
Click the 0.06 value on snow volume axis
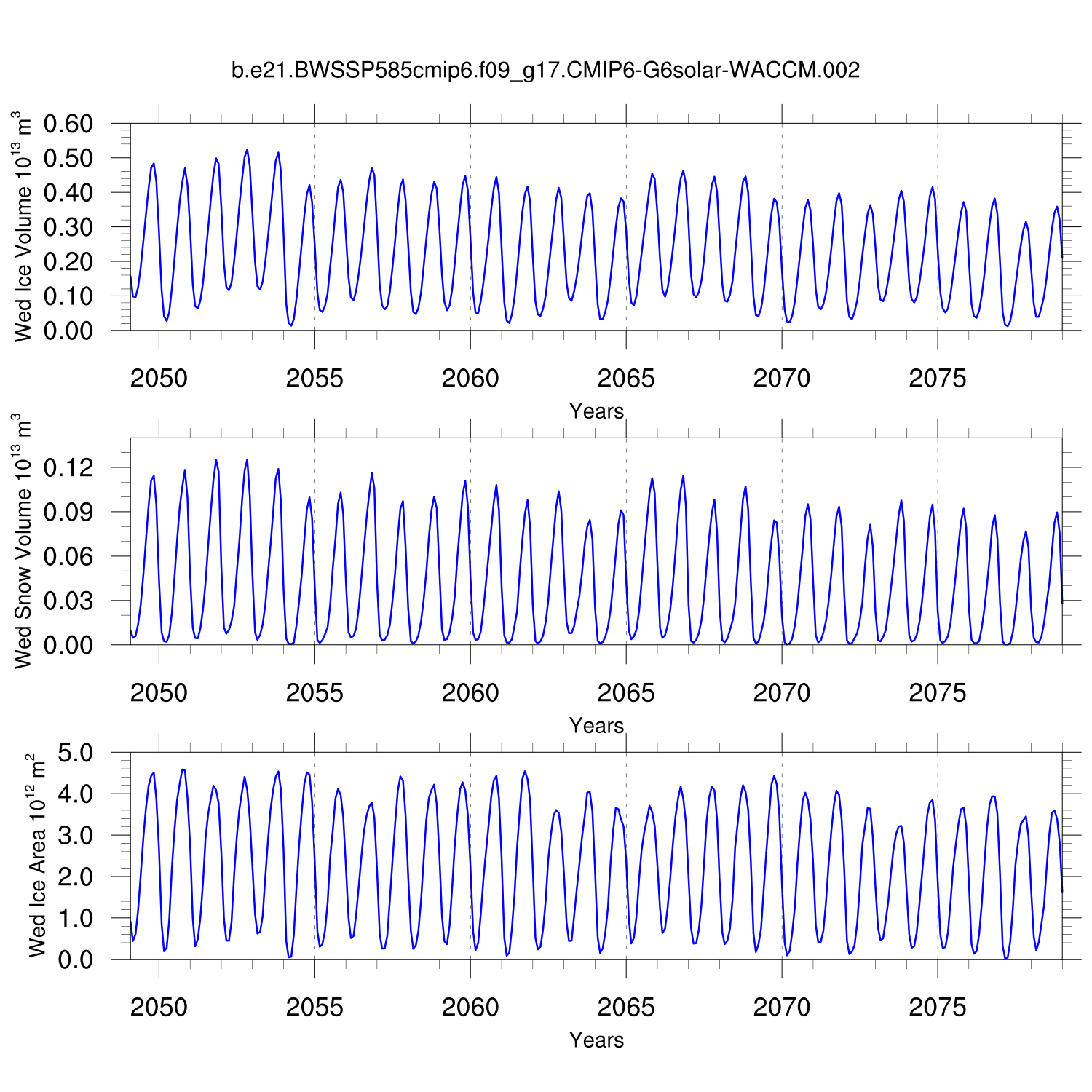coord(68,557)
